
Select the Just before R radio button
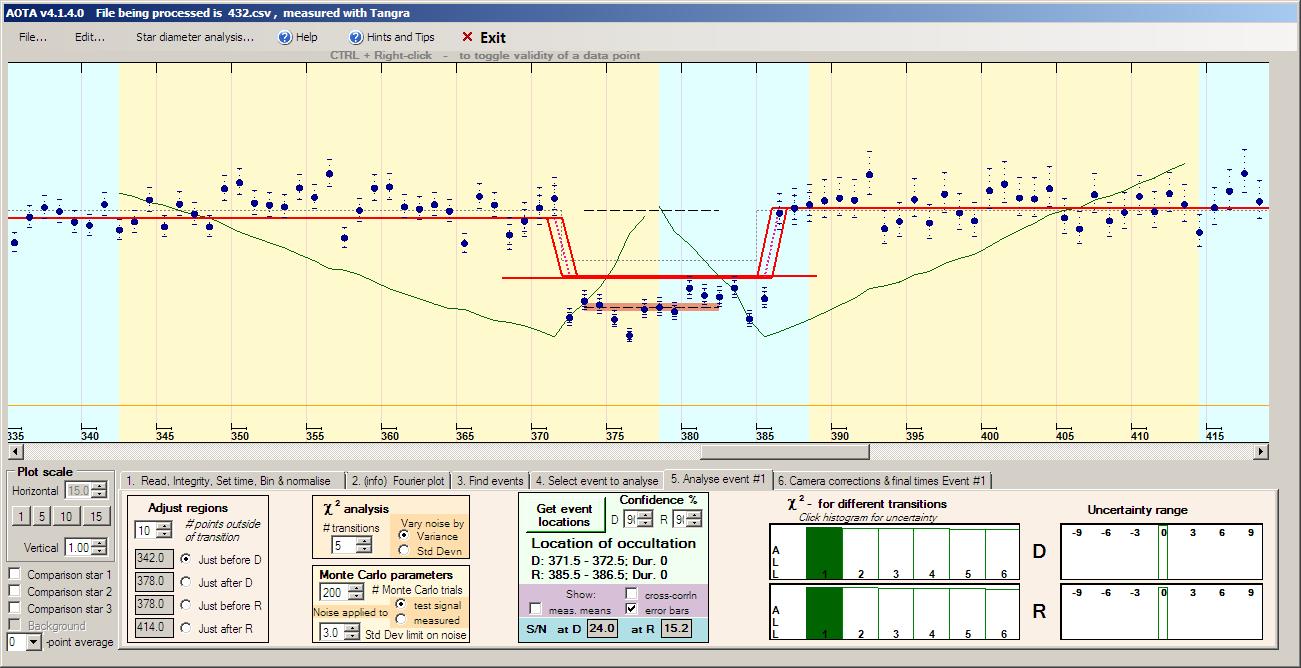click(186, 605)
